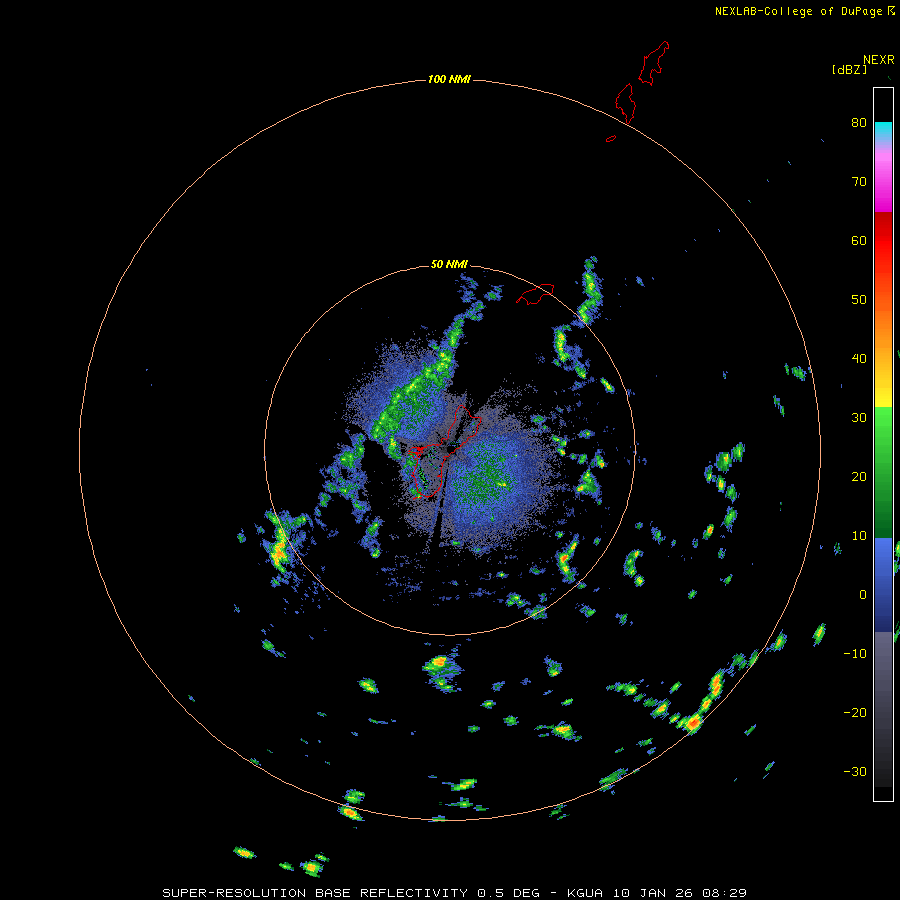
Task: Click the 50 value on the dBZ scale
Action: pyautogui.click(x=859, y=299)
